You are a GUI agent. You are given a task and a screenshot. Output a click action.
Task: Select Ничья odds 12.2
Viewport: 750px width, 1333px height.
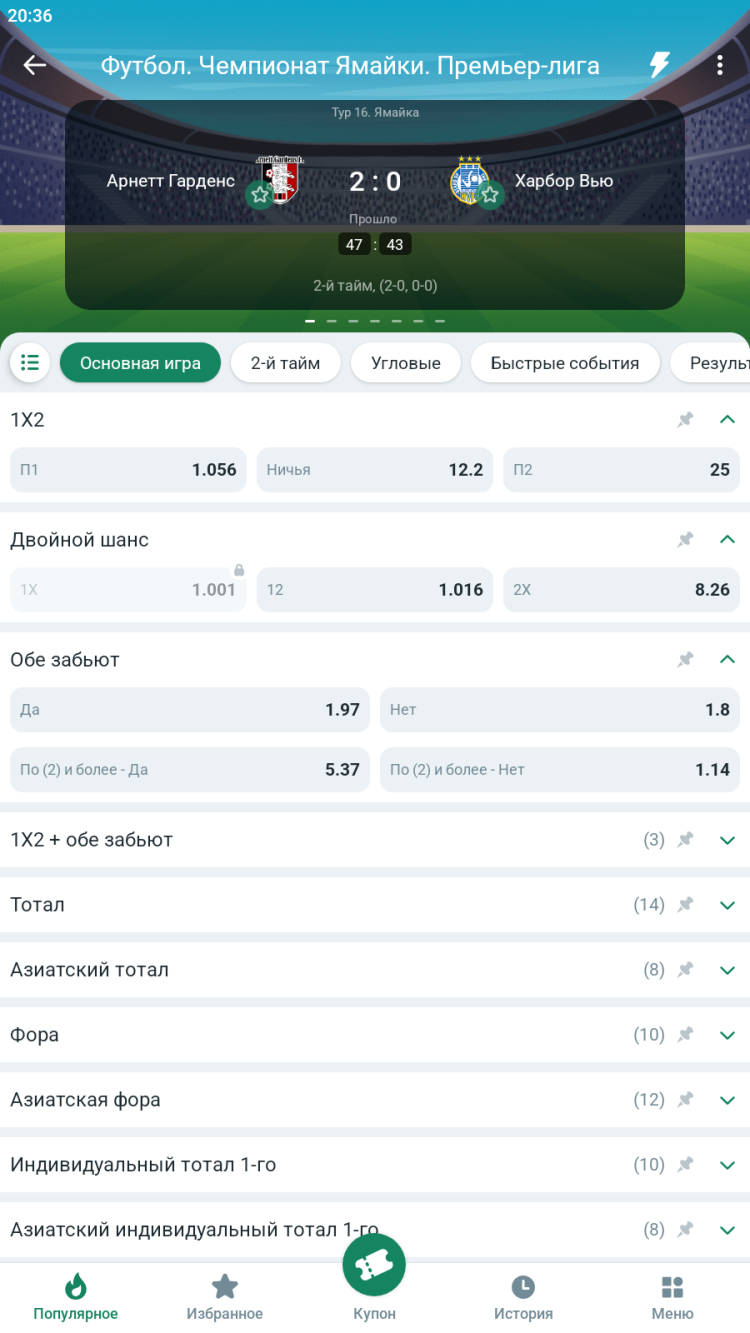[x=374, y=470]
